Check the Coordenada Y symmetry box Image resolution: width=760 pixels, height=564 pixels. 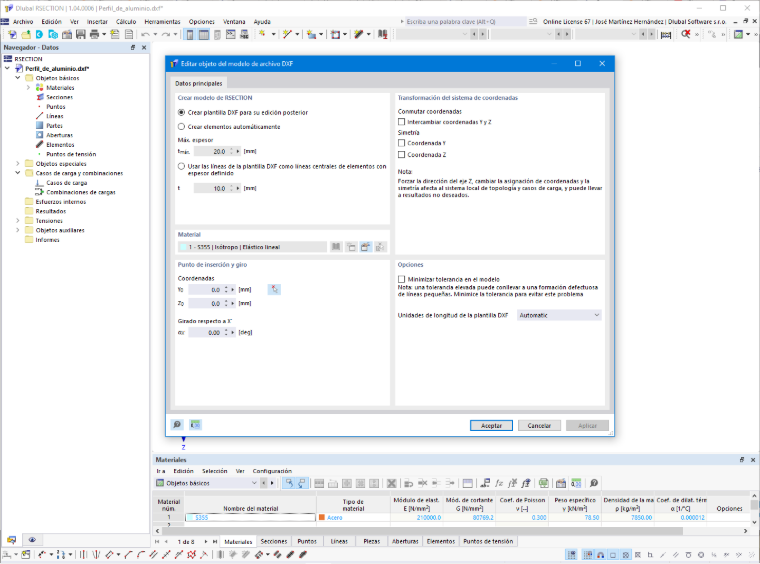coord(401,143)
